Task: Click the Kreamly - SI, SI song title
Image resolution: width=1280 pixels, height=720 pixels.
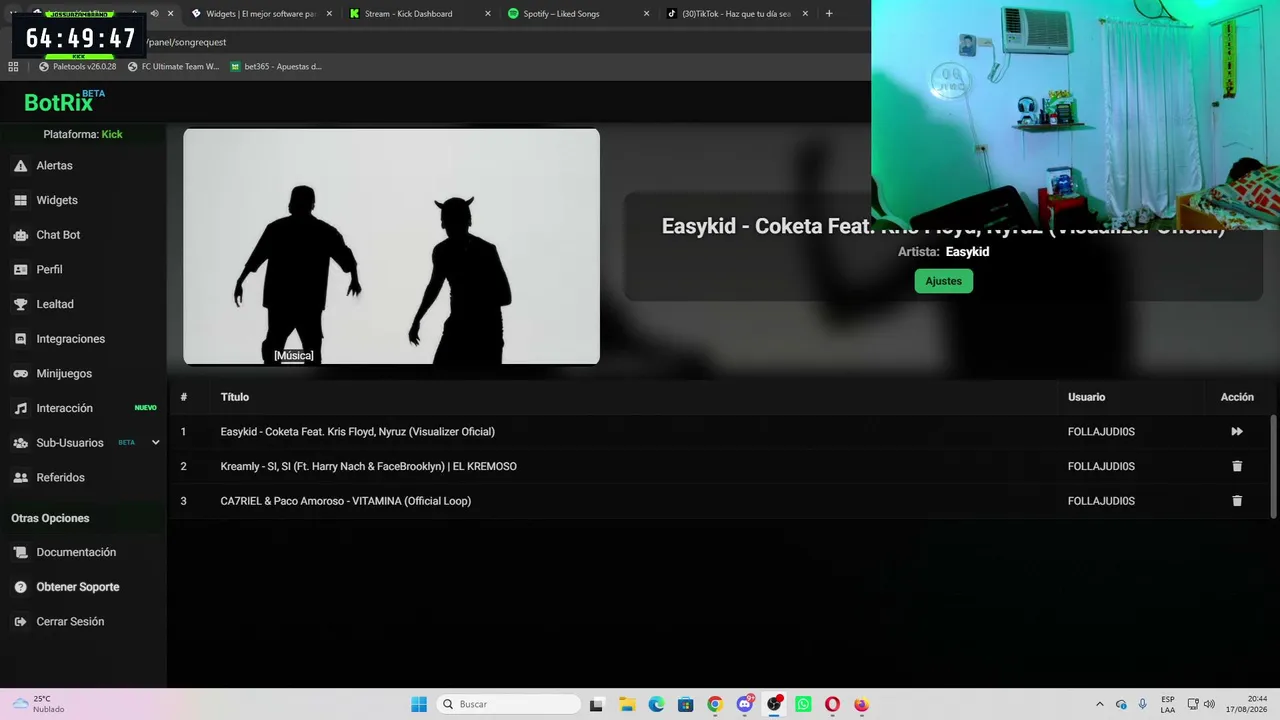Action: [368, 466]
